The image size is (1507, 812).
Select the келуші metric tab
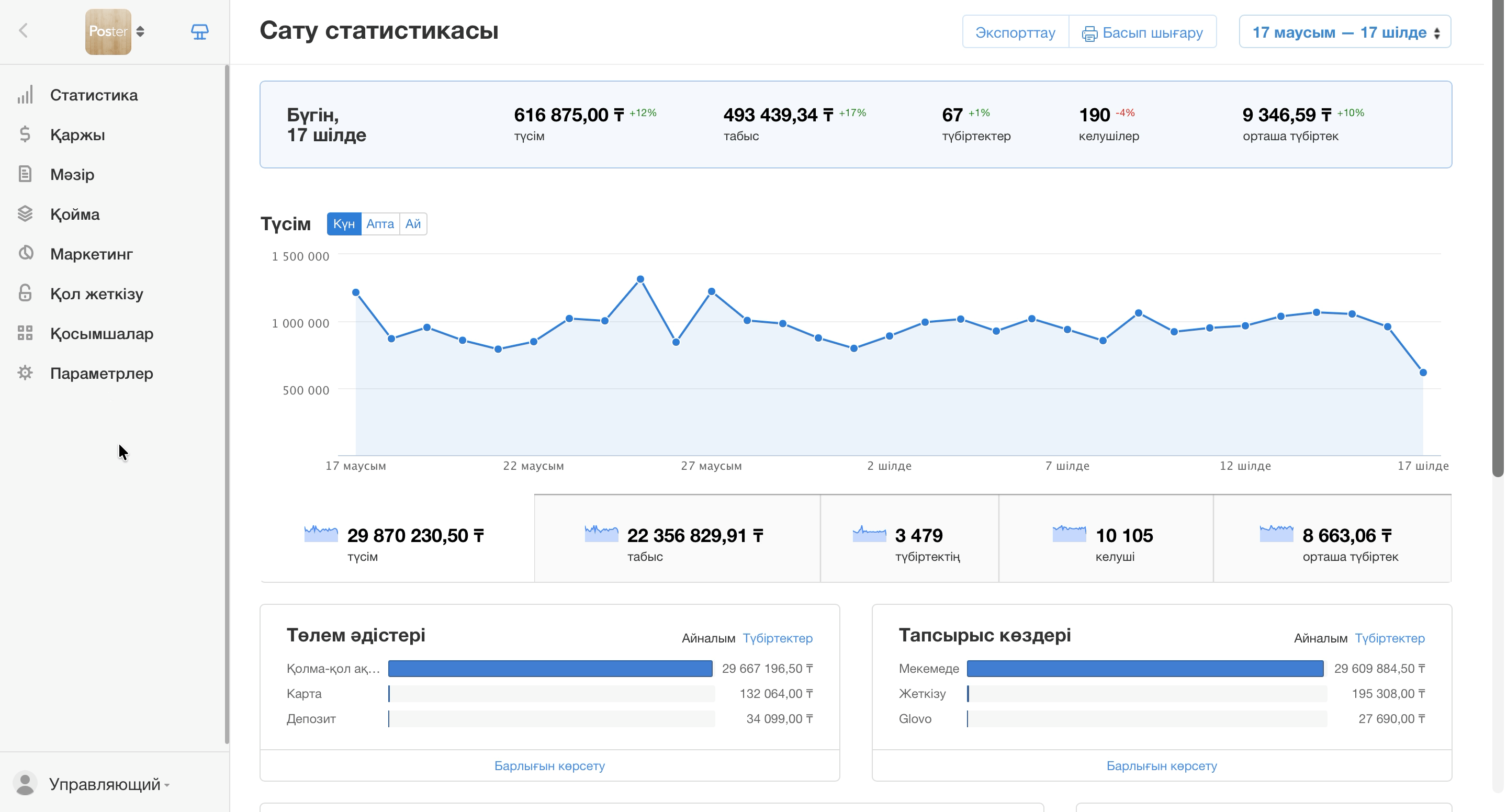tap(1106, 539)
